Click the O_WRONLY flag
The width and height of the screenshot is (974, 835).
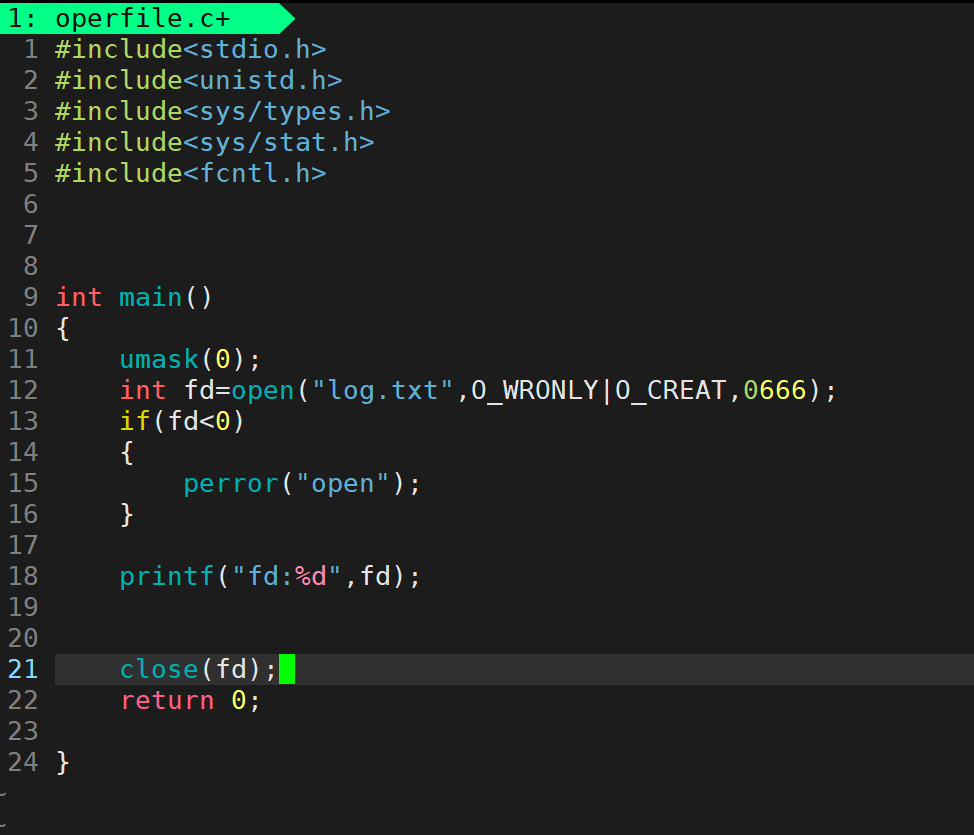coord(534,391)
